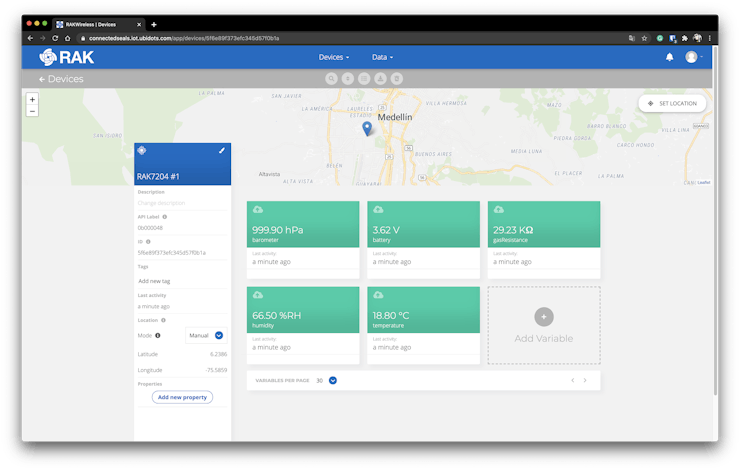
Task: Click the Add new tag field
Action: click(x=180, y=281)
